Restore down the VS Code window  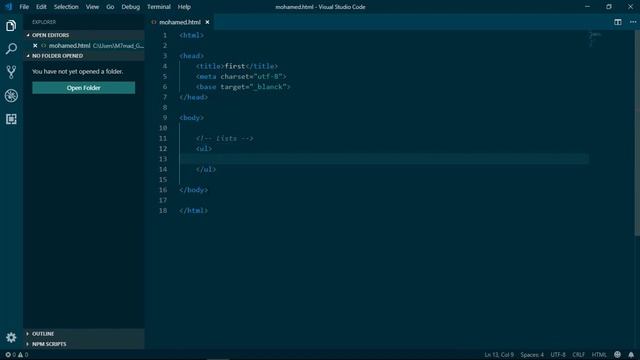coord(609,7)
